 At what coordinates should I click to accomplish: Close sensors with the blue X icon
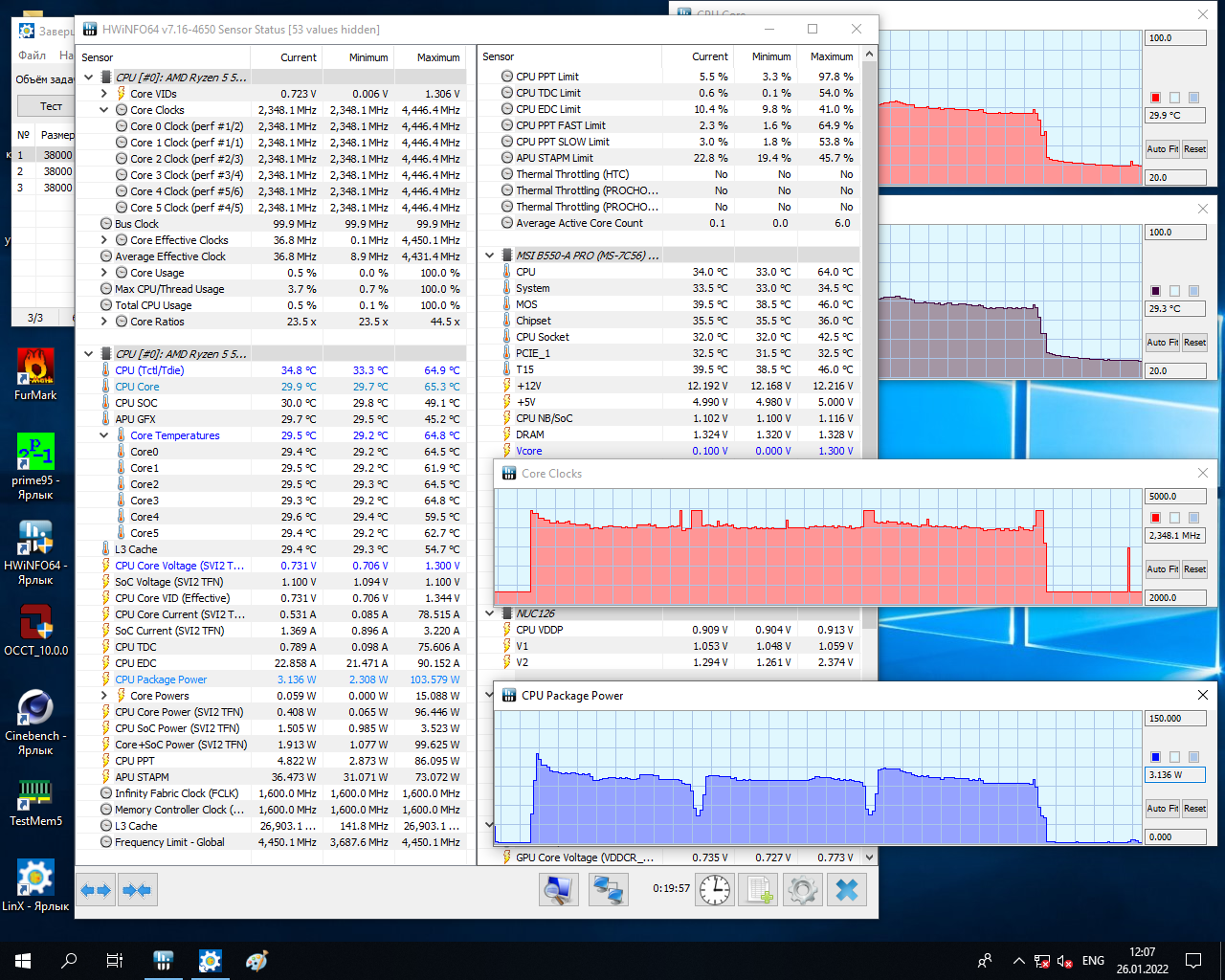[847, 890]
